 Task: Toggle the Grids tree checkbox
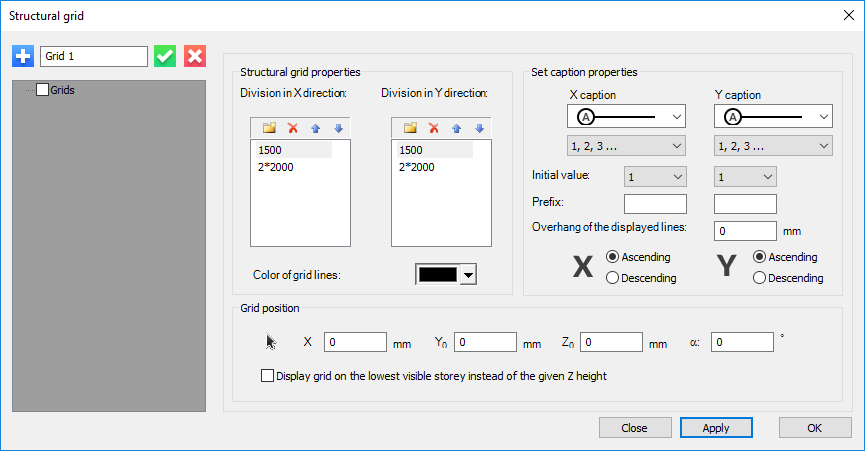tap(42, 90)
